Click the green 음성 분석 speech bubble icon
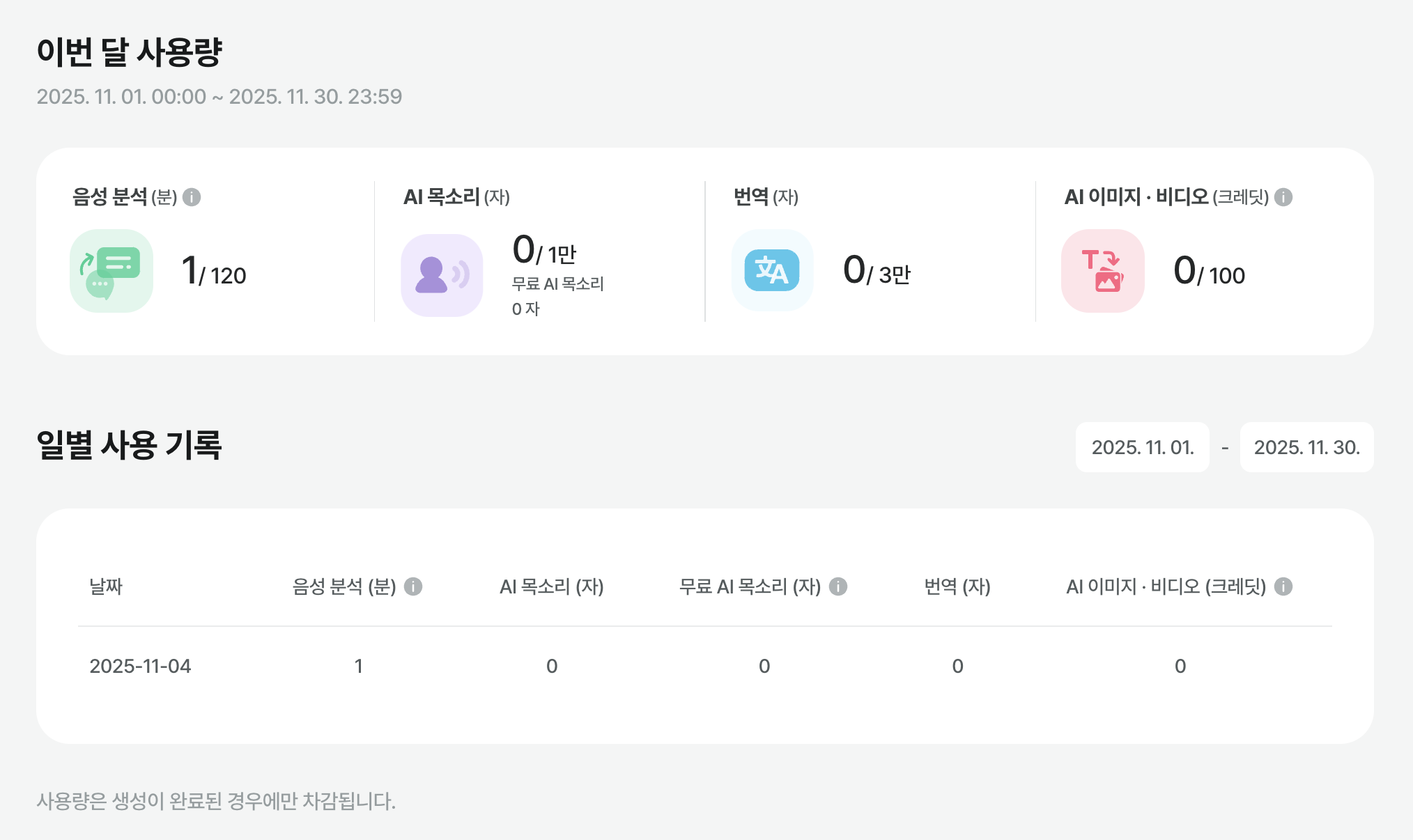1413x840 pixels. pyautogui.click(x=111, y=271)
